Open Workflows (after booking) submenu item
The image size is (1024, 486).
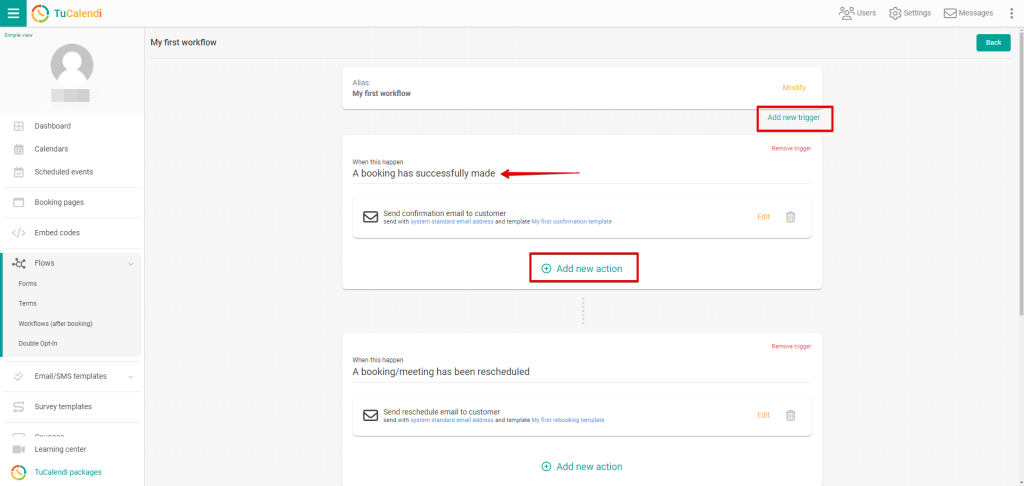tap(55, 324)
